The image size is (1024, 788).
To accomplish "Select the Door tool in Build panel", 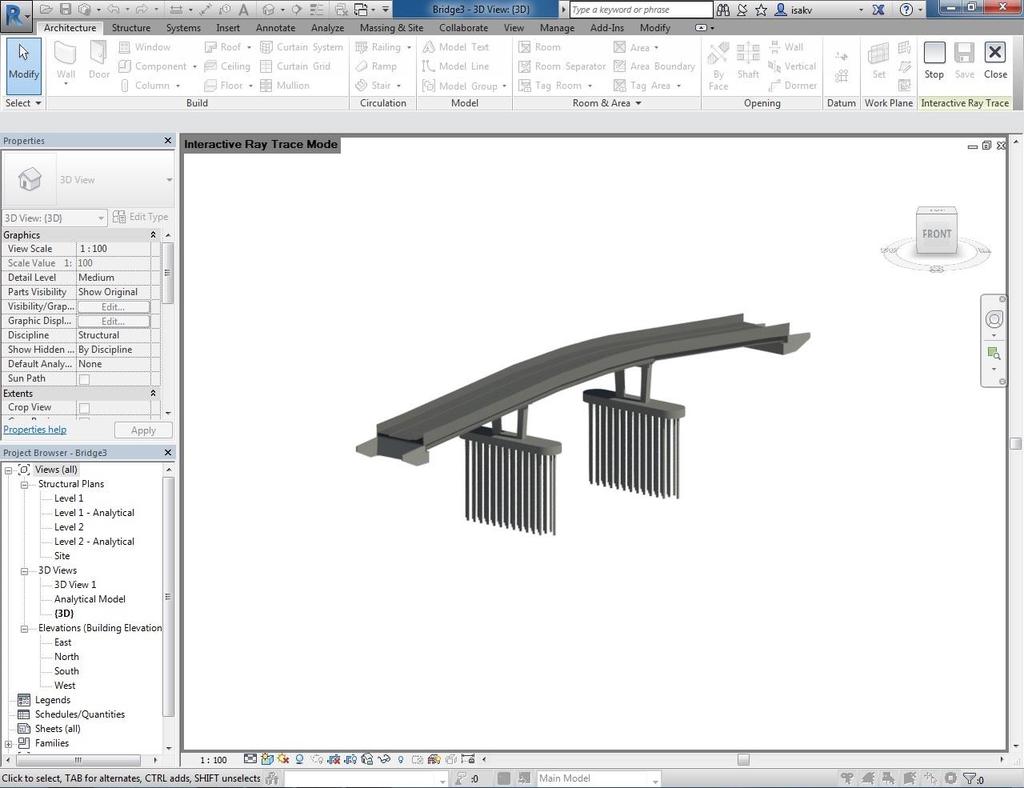I will click(99, 62).
